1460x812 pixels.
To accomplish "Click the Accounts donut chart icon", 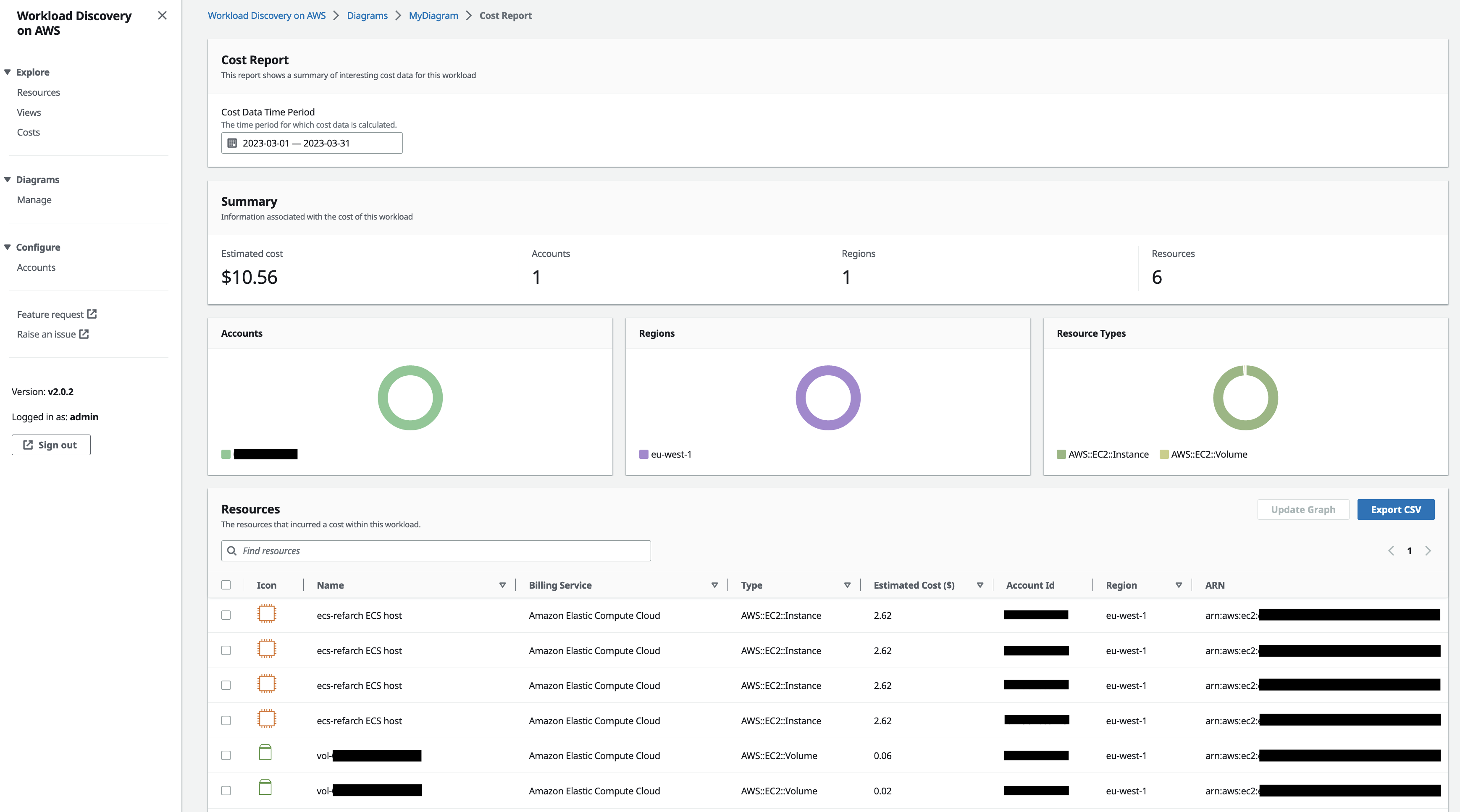I will click(x=410, y=397).
